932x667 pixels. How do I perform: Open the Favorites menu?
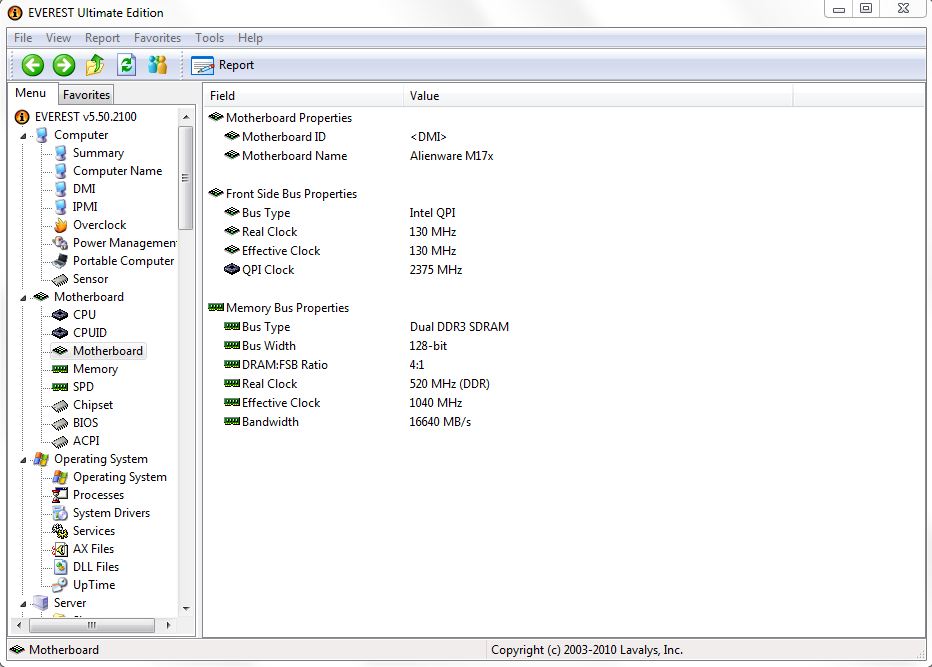click(158, 38)
